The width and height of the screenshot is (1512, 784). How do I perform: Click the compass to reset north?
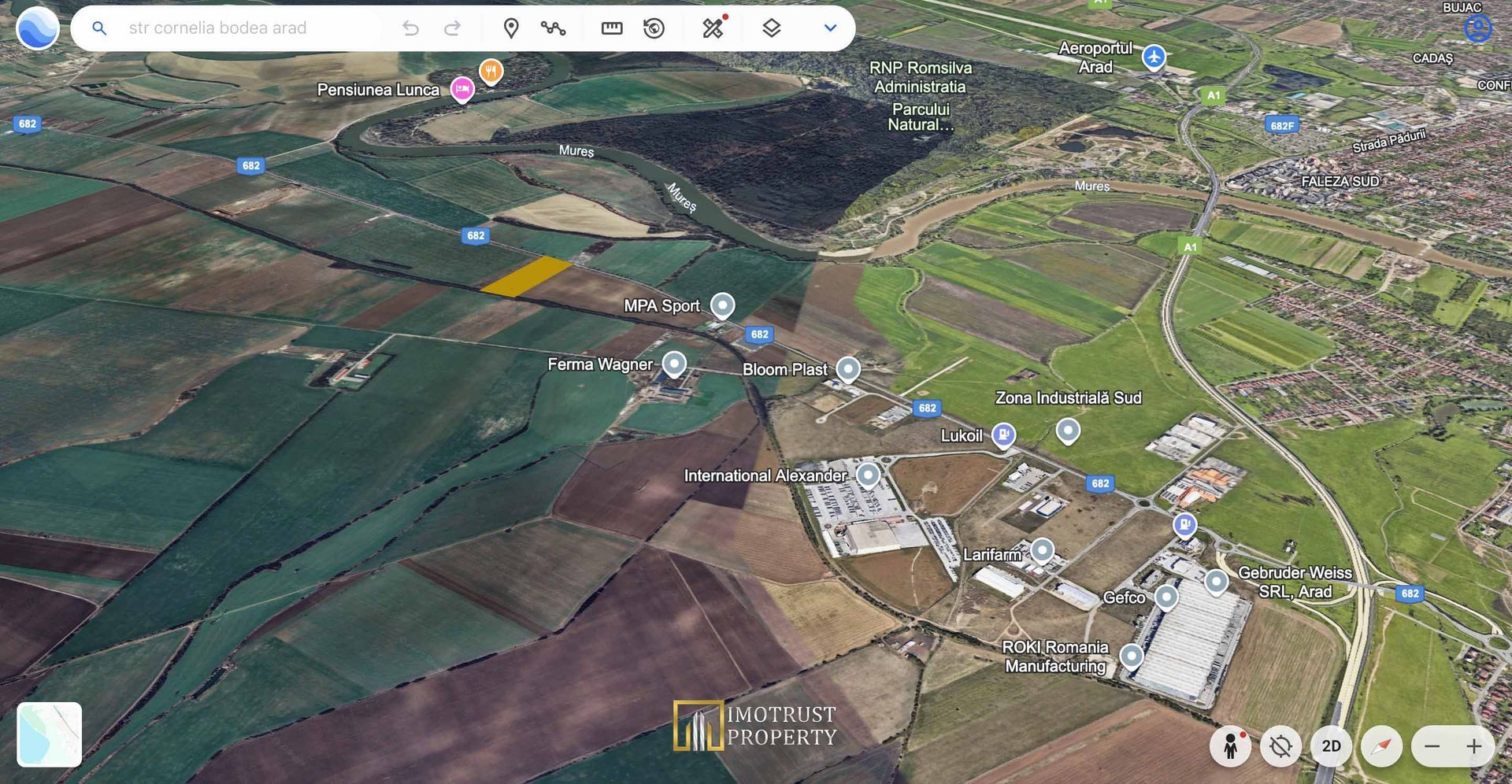1381,745
